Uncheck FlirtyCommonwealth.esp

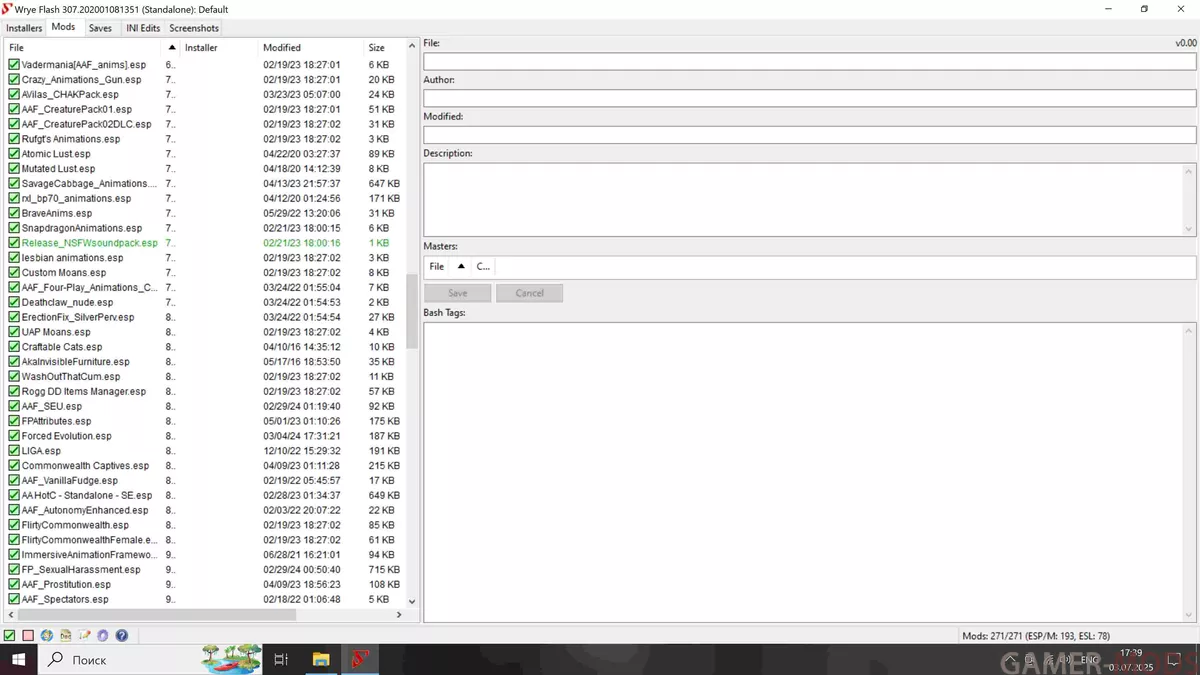(x=14, y=525)
